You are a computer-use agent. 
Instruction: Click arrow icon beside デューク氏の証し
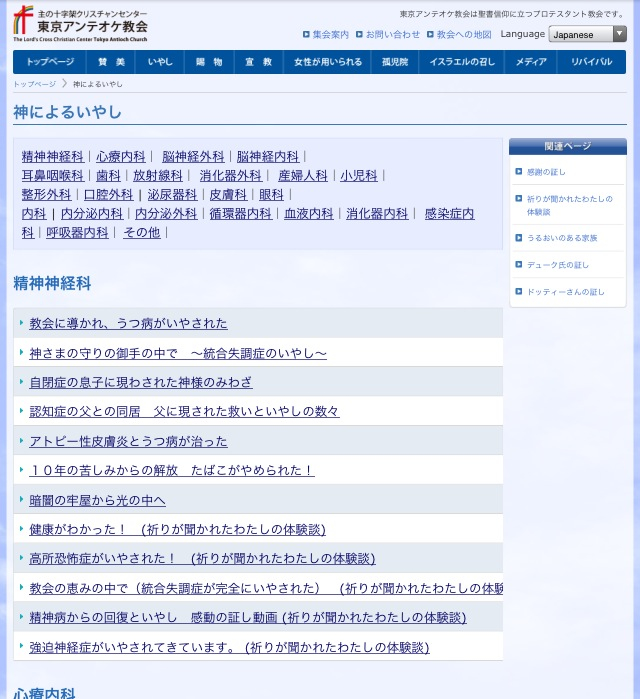tap(518, 265)
